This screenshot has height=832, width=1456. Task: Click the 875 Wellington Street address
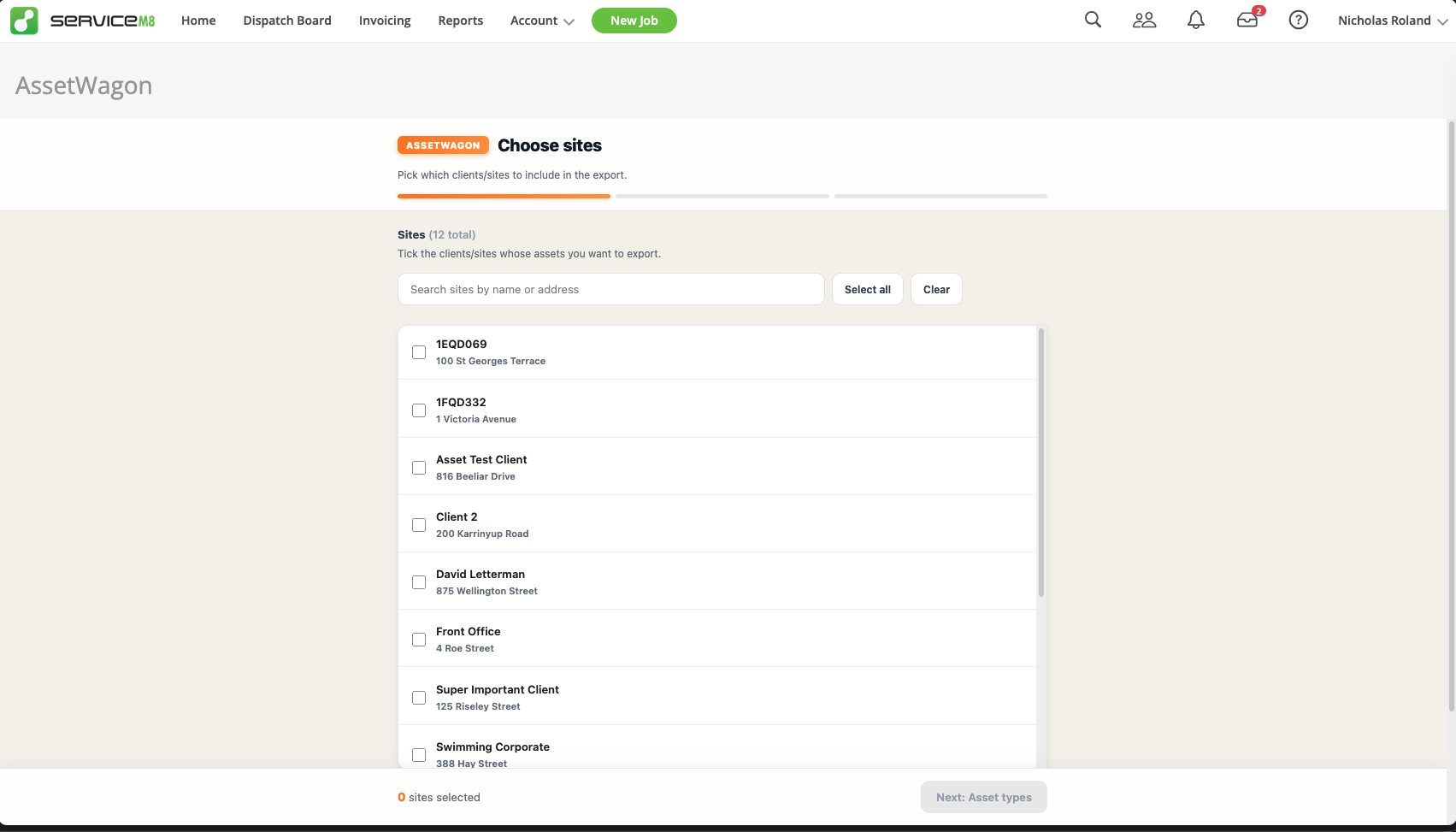486,591
